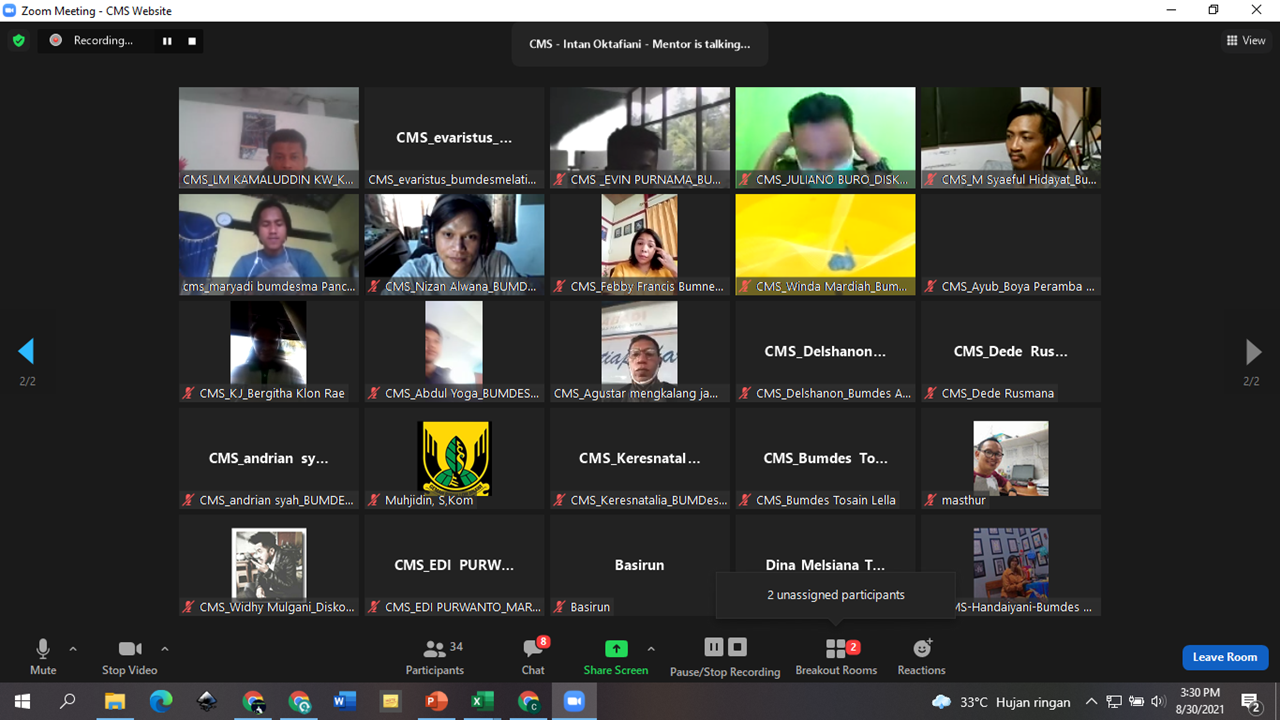Select CMS_Winda Mardiah yellow tile

[825, 244]
